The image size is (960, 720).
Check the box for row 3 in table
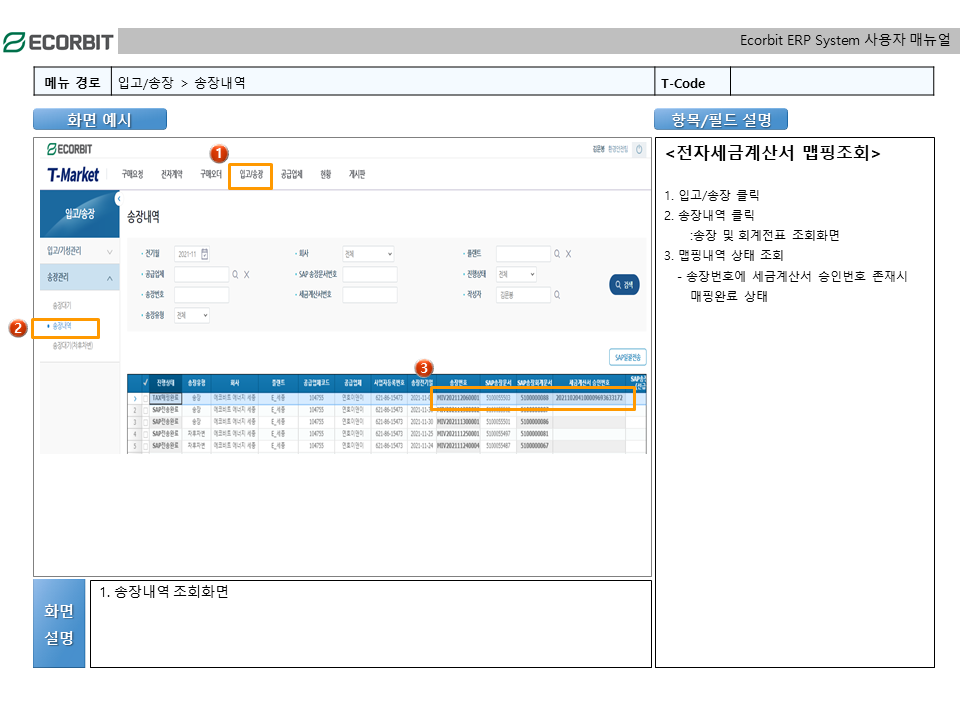[x=145, y=422]
